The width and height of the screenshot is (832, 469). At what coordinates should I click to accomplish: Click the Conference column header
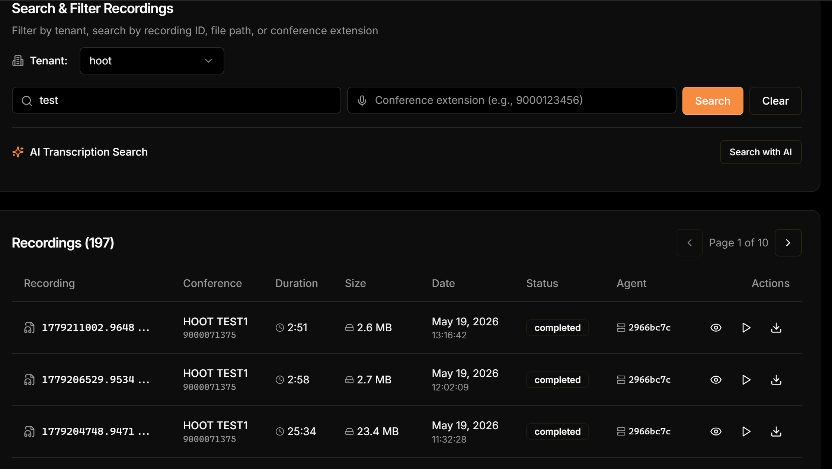click(x=212, y=283)
